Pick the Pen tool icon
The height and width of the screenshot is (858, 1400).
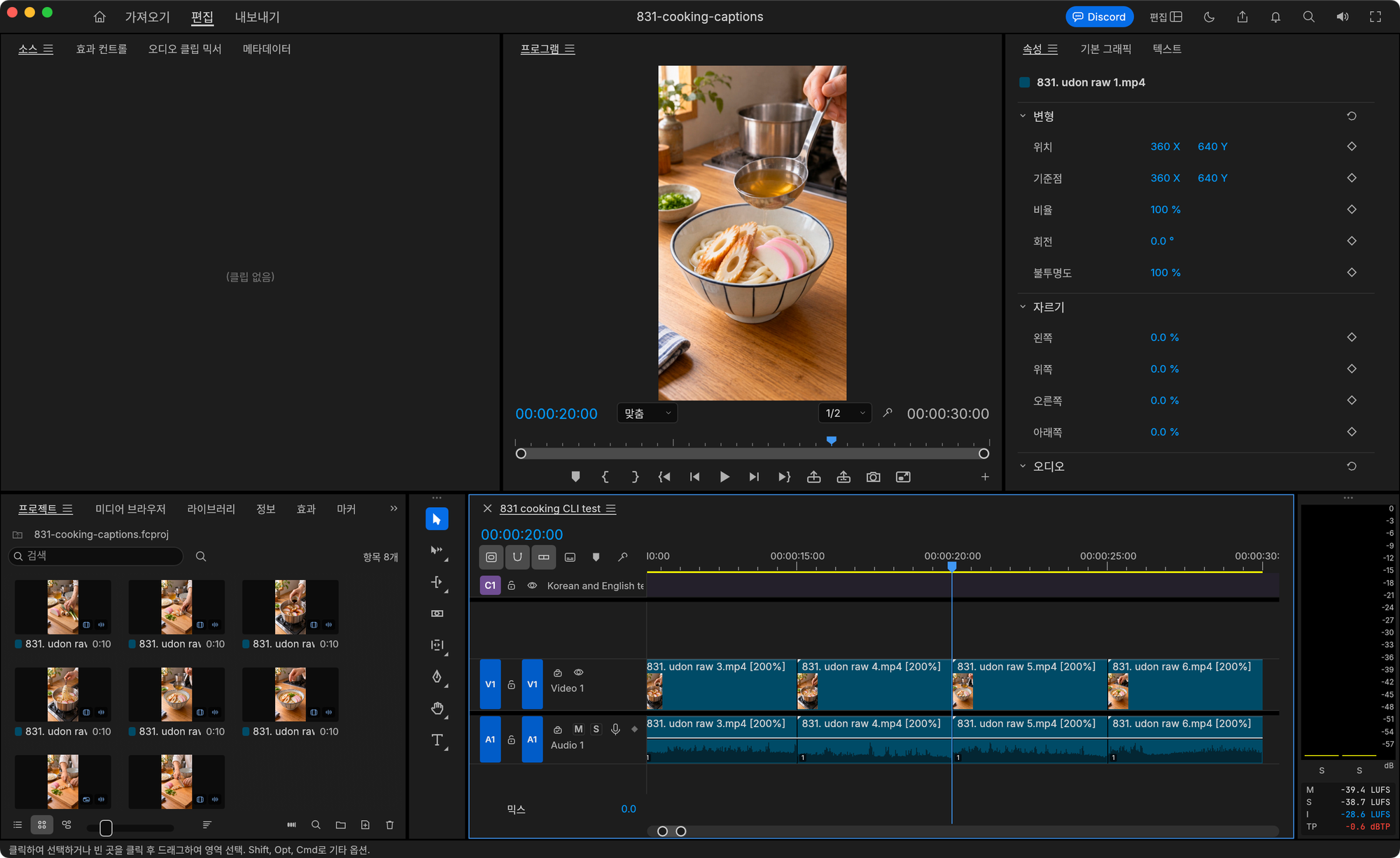coord(437,677)
